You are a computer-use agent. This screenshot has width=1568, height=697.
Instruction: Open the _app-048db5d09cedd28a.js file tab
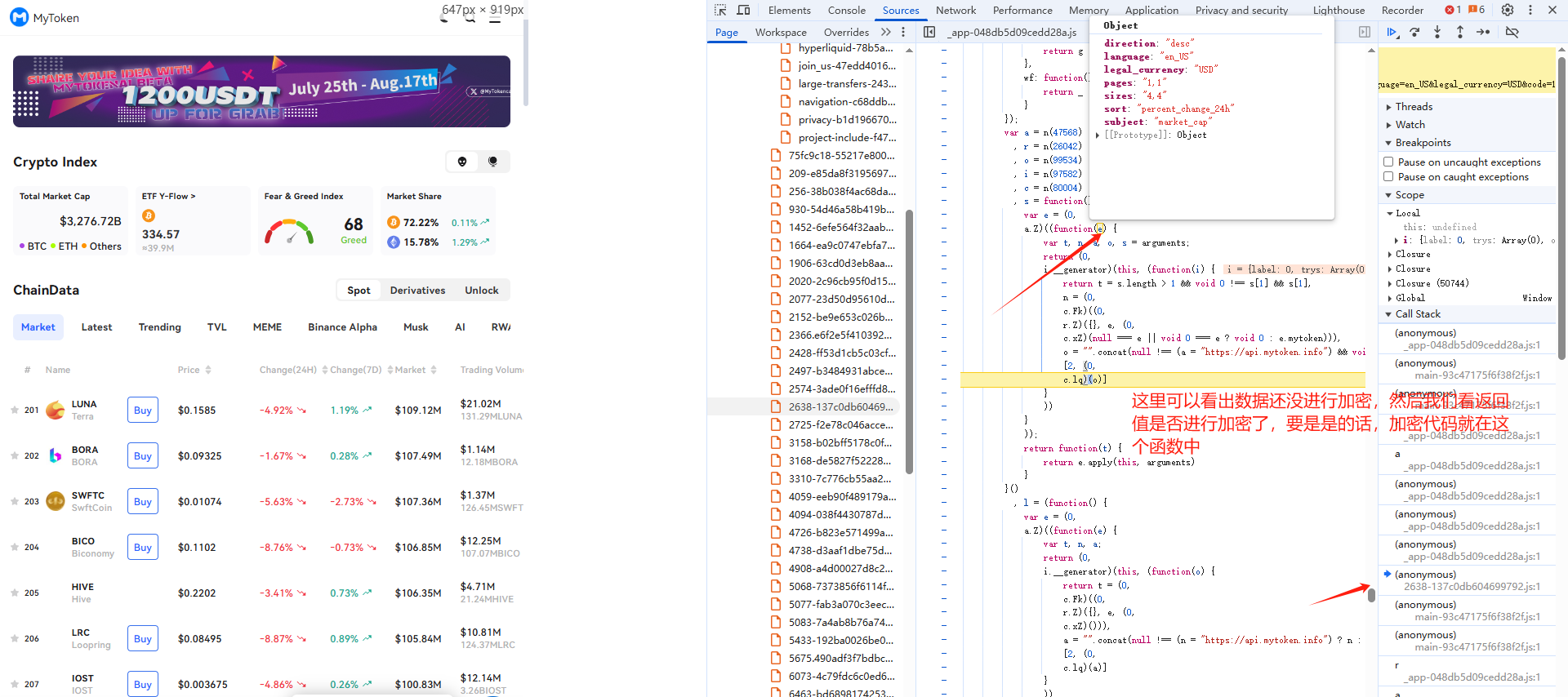[x=1012, y=32]
